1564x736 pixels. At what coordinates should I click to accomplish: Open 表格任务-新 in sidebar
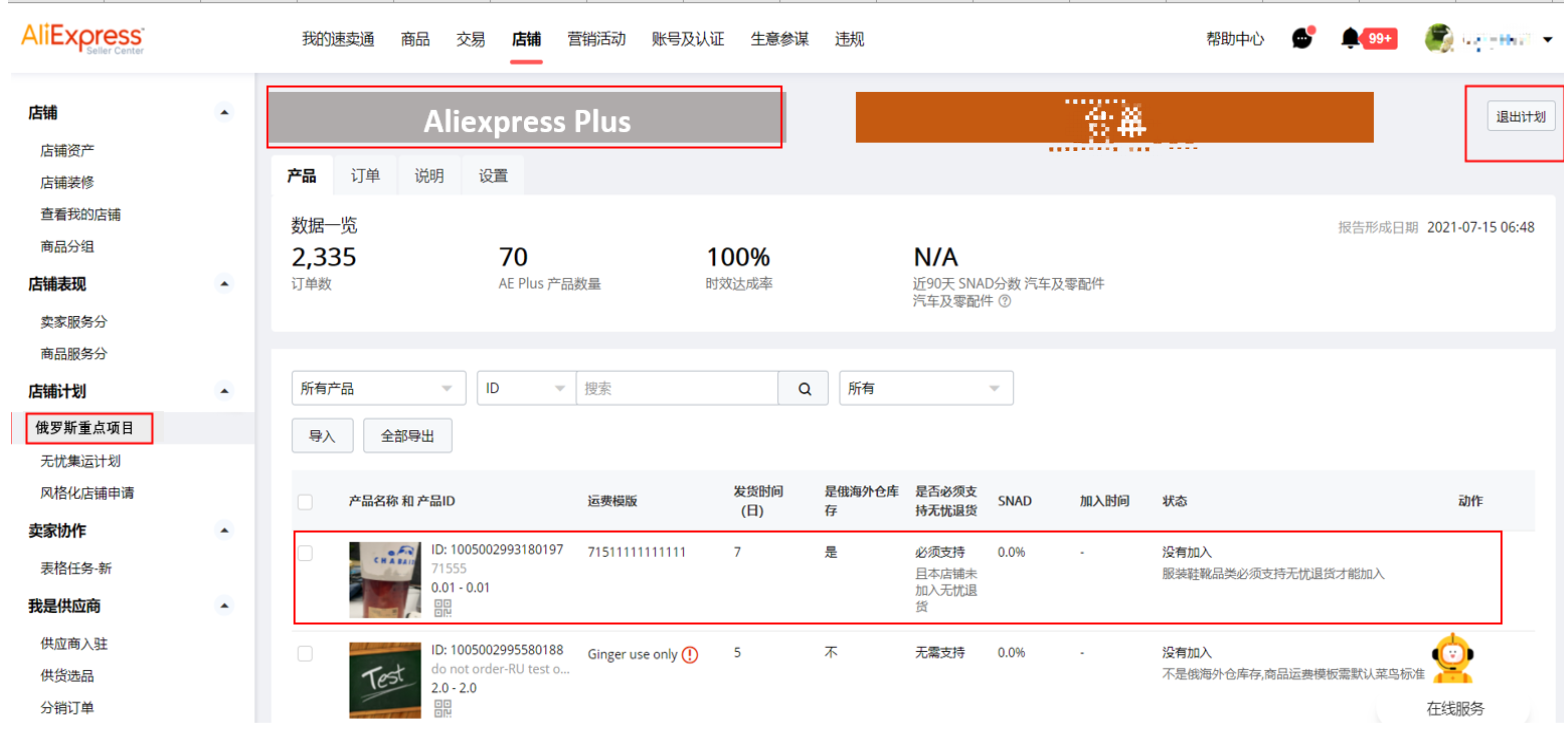pos(76,568)
